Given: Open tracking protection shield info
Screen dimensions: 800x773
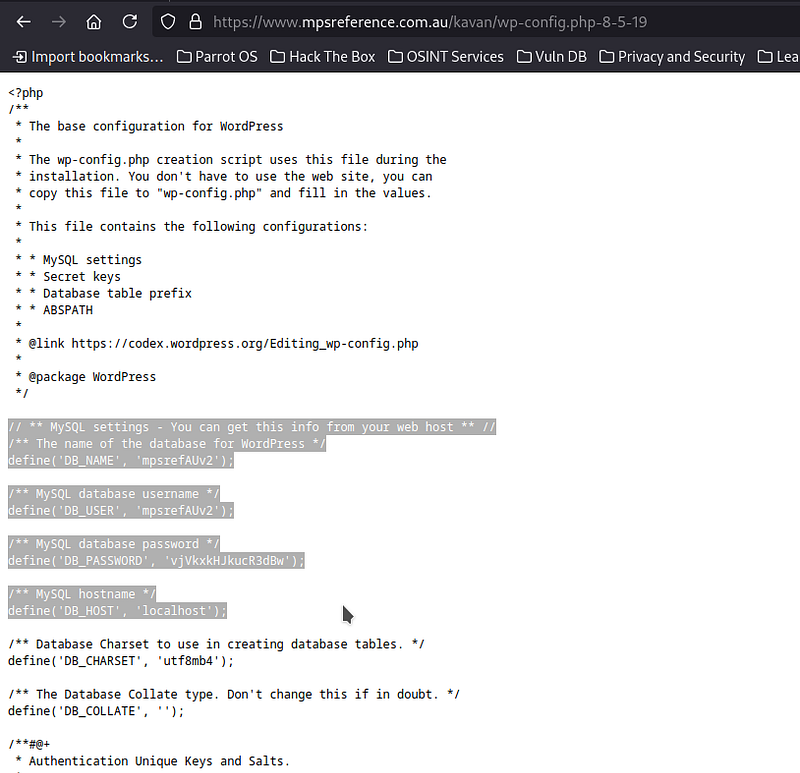Looking at the screenshot, I should (x=168, y=22).
